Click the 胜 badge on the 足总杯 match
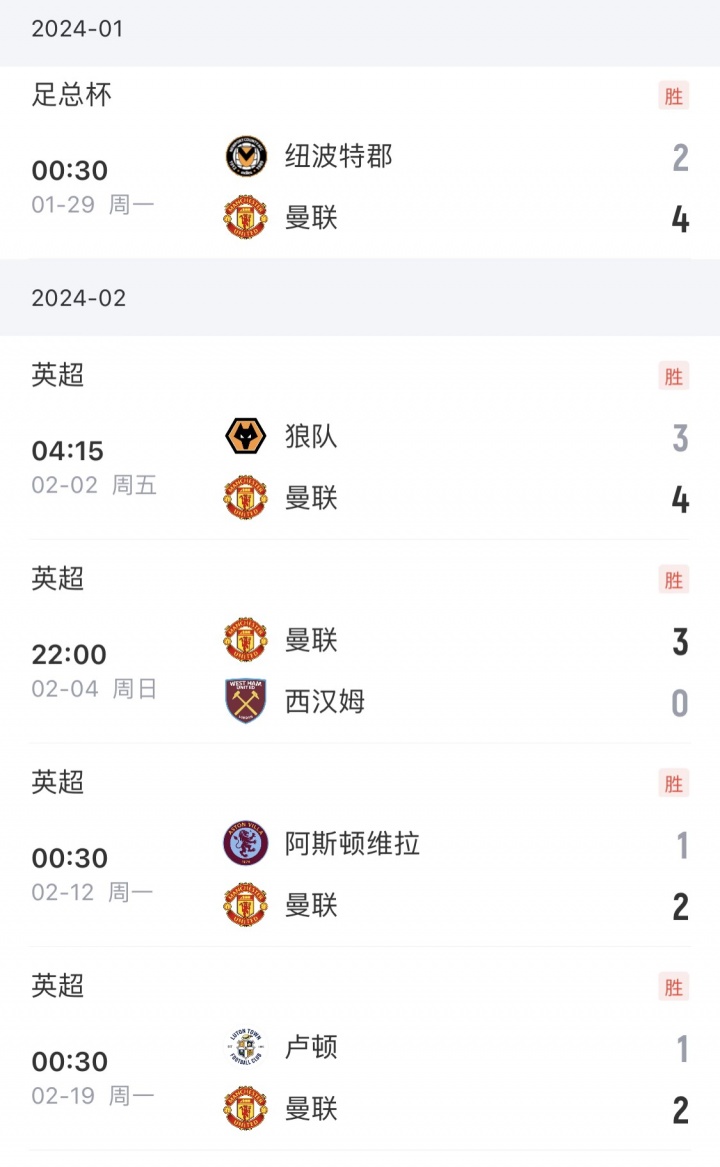 [x=674, y=96]
